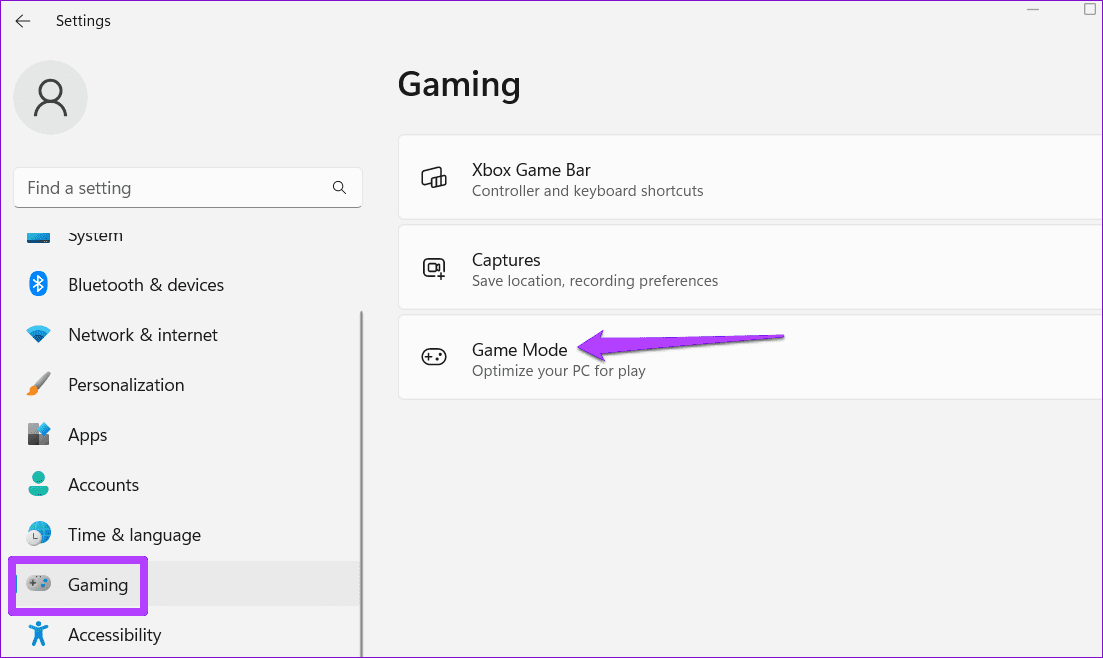Click the Apps icon in sidebar
The height and width of the screenshot is (658, 1103).
tap(39, 435)
